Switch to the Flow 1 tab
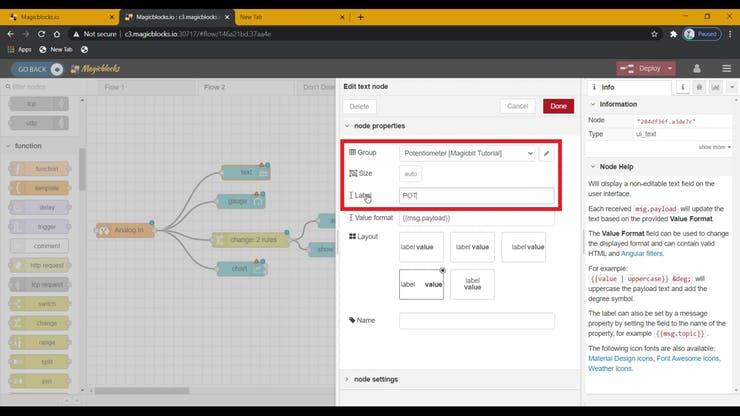The image size is (740, 416). [x=113, y=87]
